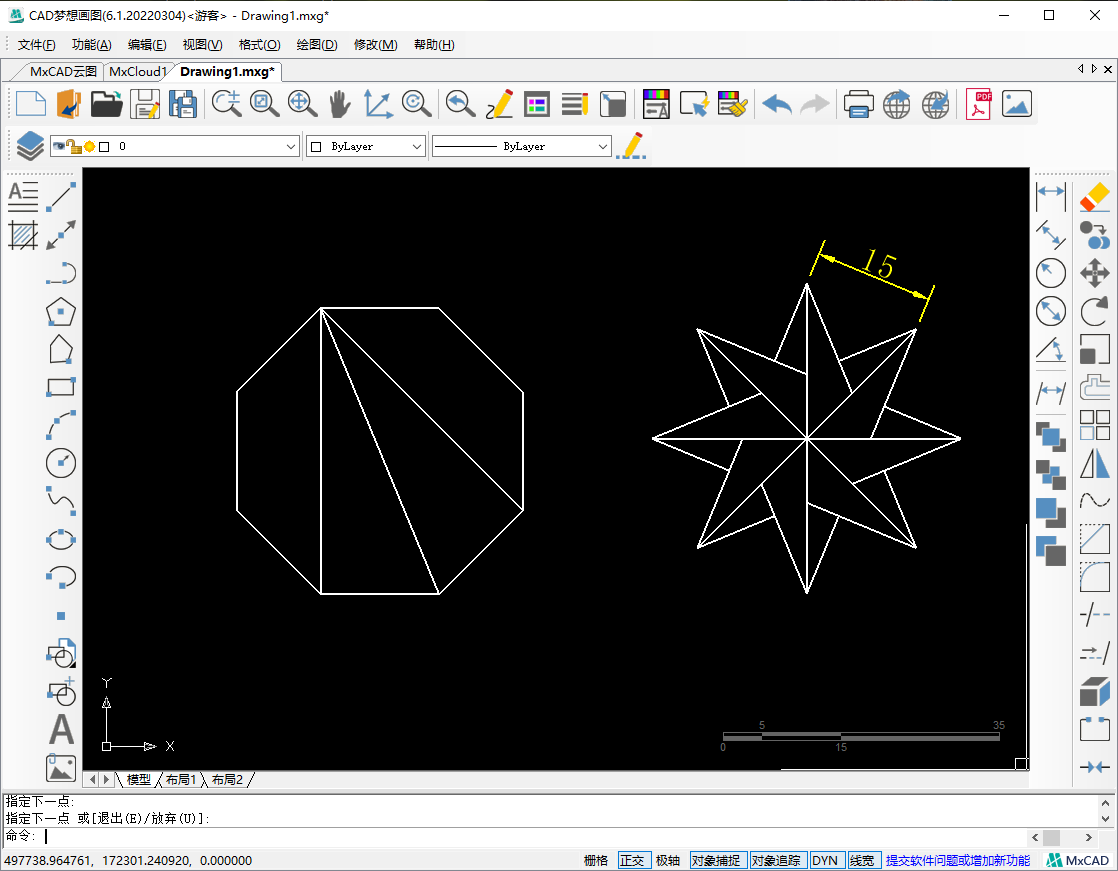Open the Layer manager icon
The width and height of the screenshot is (1118, 871).
(30, 146)
